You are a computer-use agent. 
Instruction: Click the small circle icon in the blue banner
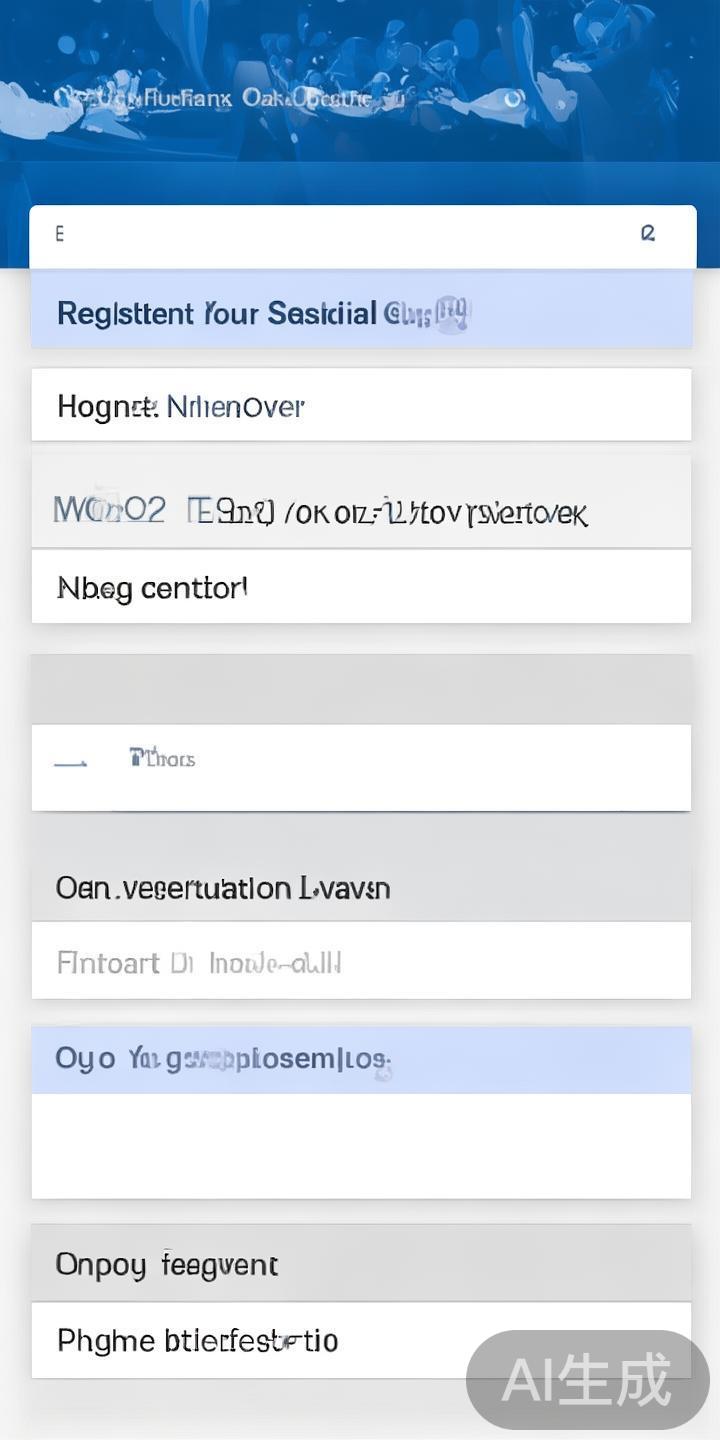[x=512, y=99]
